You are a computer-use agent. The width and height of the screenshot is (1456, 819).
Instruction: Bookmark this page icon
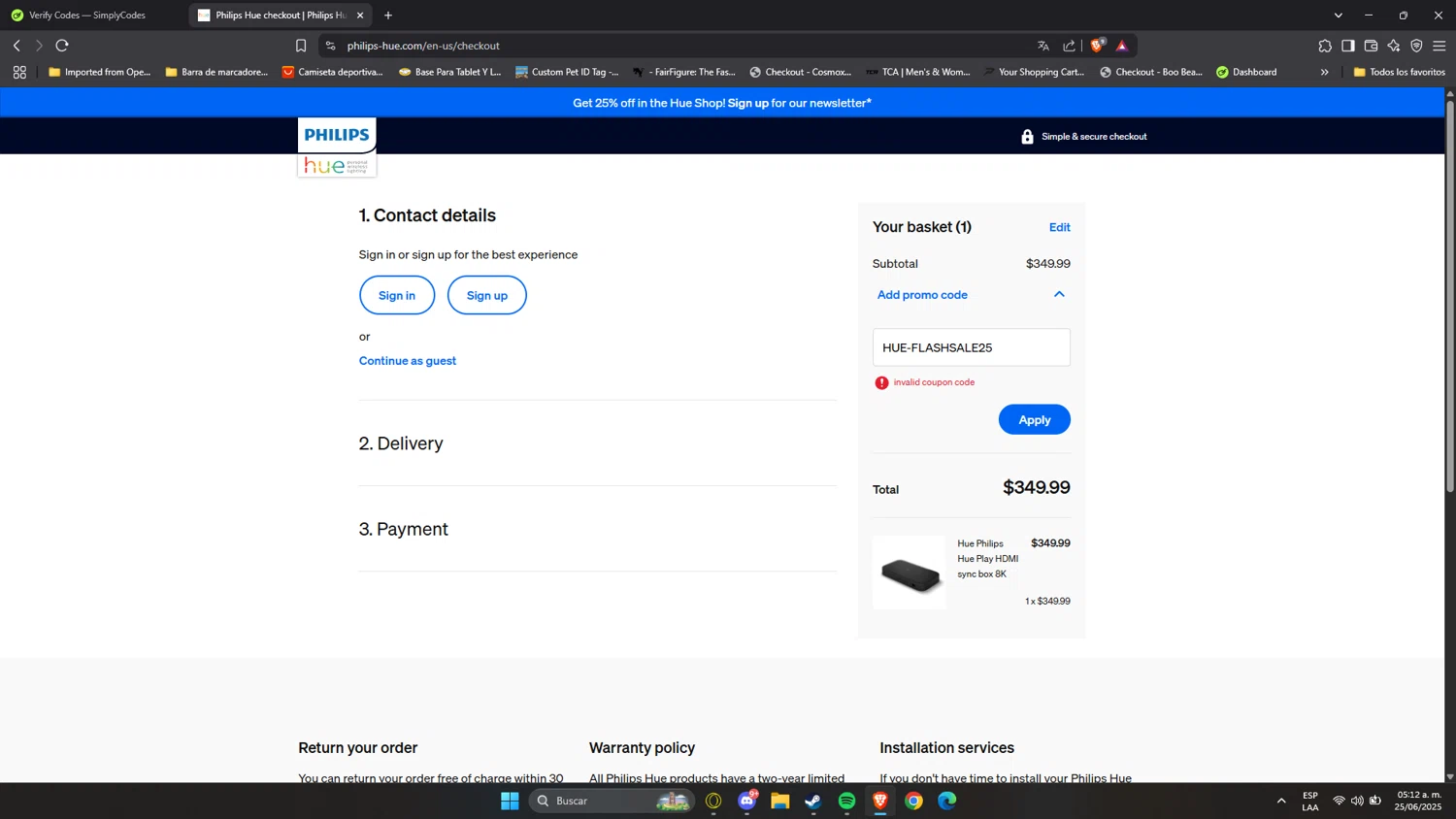[x=301, y=46]
